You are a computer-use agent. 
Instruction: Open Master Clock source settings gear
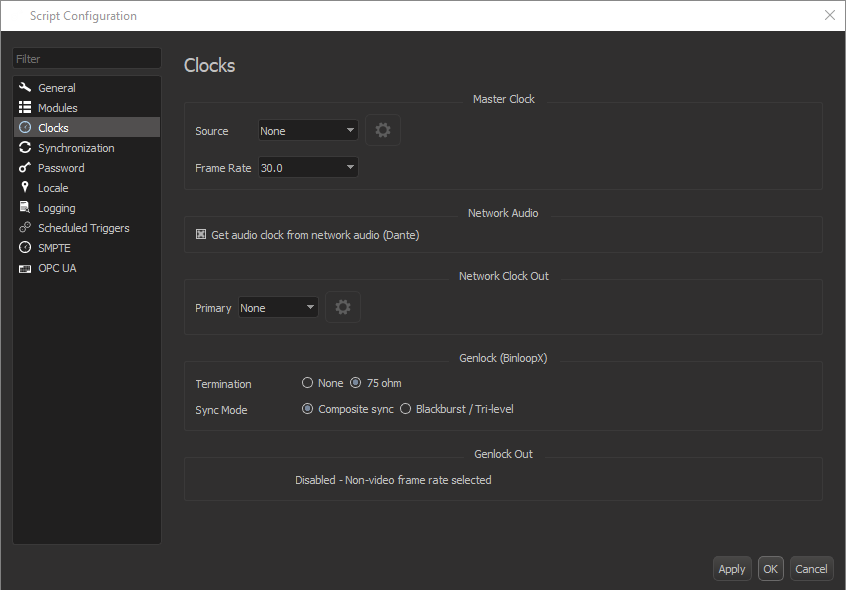(382, 131)
